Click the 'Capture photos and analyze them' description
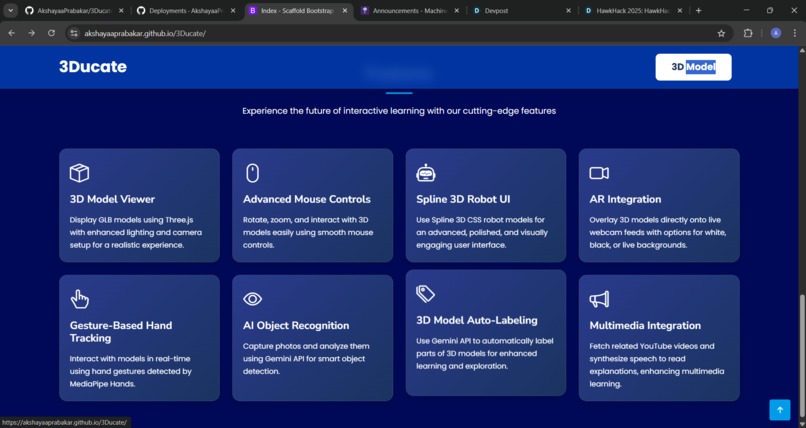806x428 pixels. (306, 359)
